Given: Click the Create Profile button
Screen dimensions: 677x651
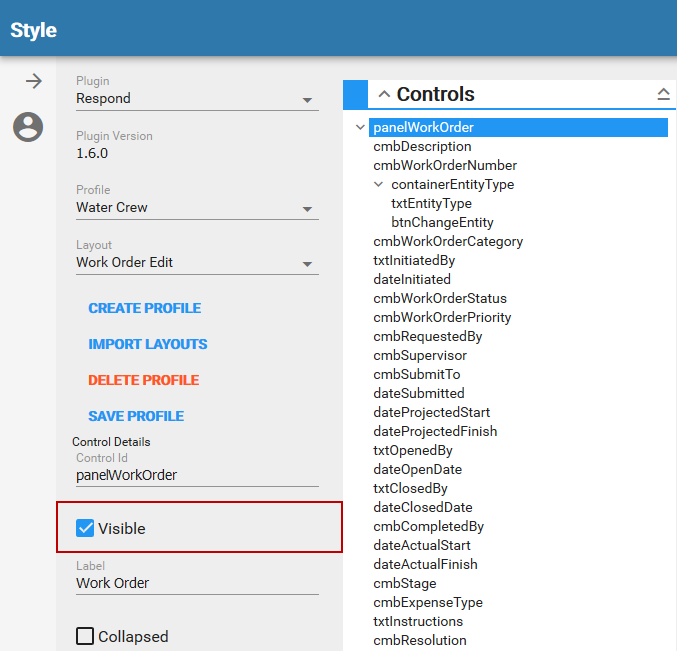Looking at the screenshot, I should pos(145,308).
